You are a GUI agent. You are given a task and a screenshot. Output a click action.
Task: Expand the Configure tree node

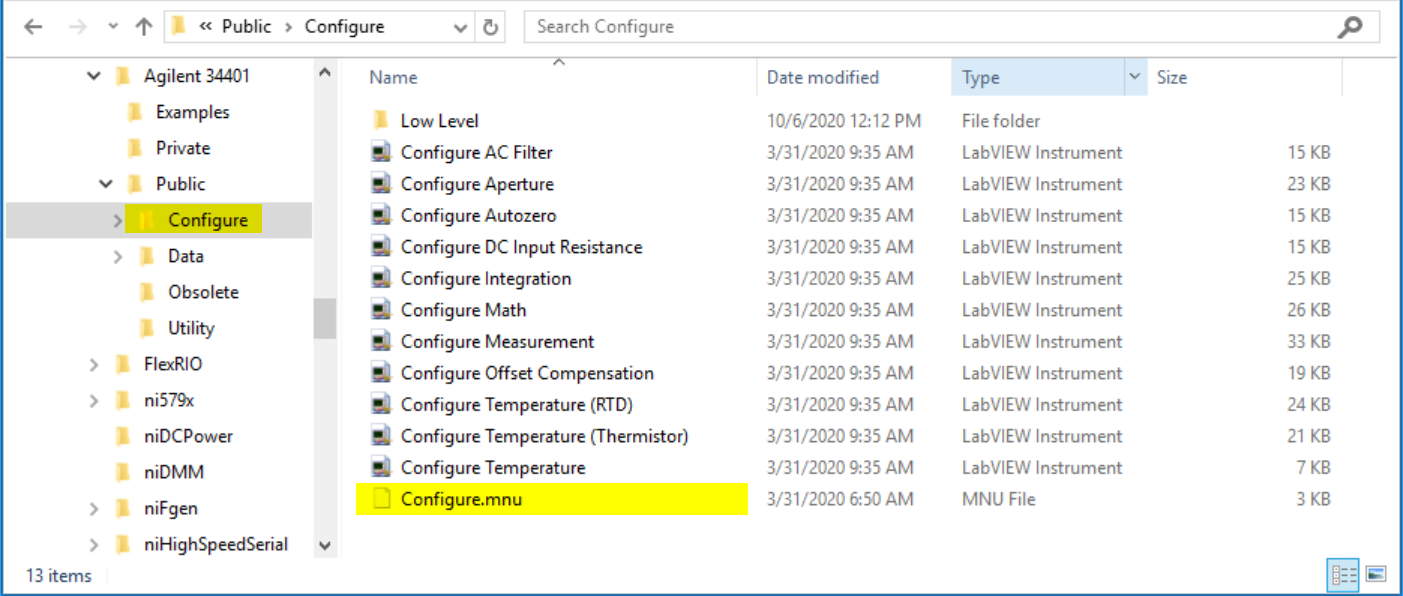(118, 220)
